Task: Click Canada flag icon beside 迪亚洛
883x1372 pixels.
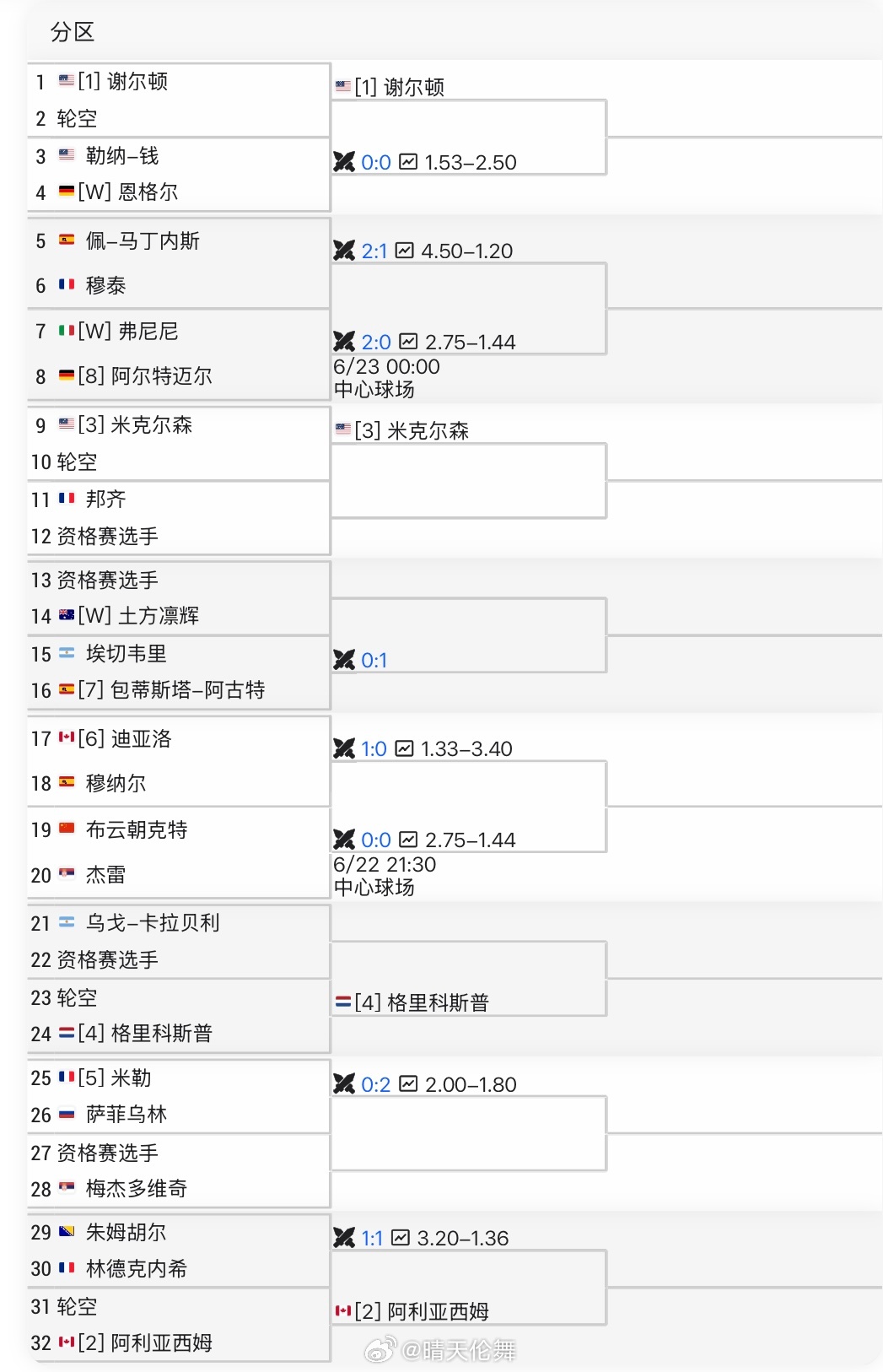Action: click(67, 737)
